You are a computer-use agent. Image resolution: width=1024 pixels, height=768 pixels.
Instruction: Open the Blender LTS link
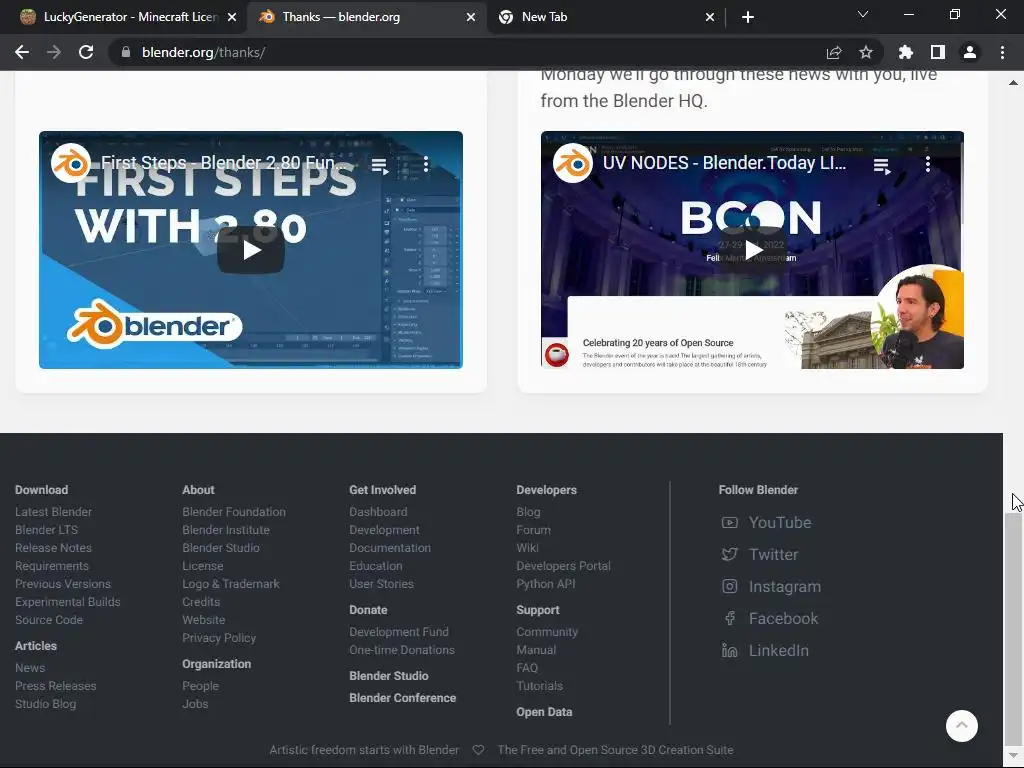(46, 530)
